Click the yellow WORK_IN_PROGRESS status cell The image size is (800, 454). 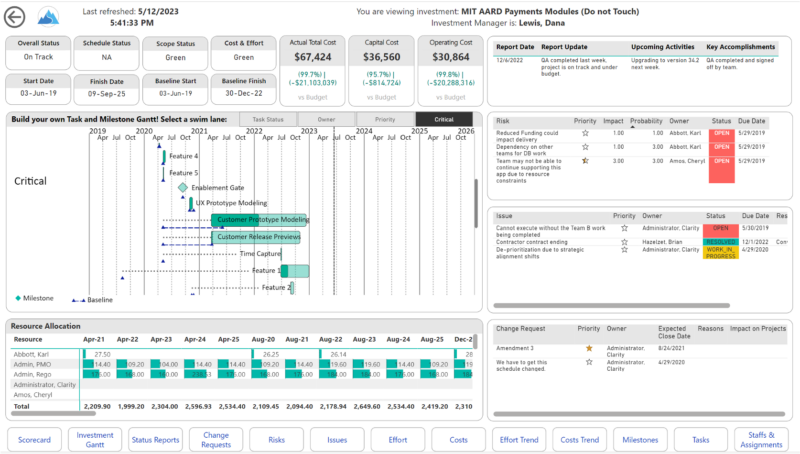(x=720, y=253)
